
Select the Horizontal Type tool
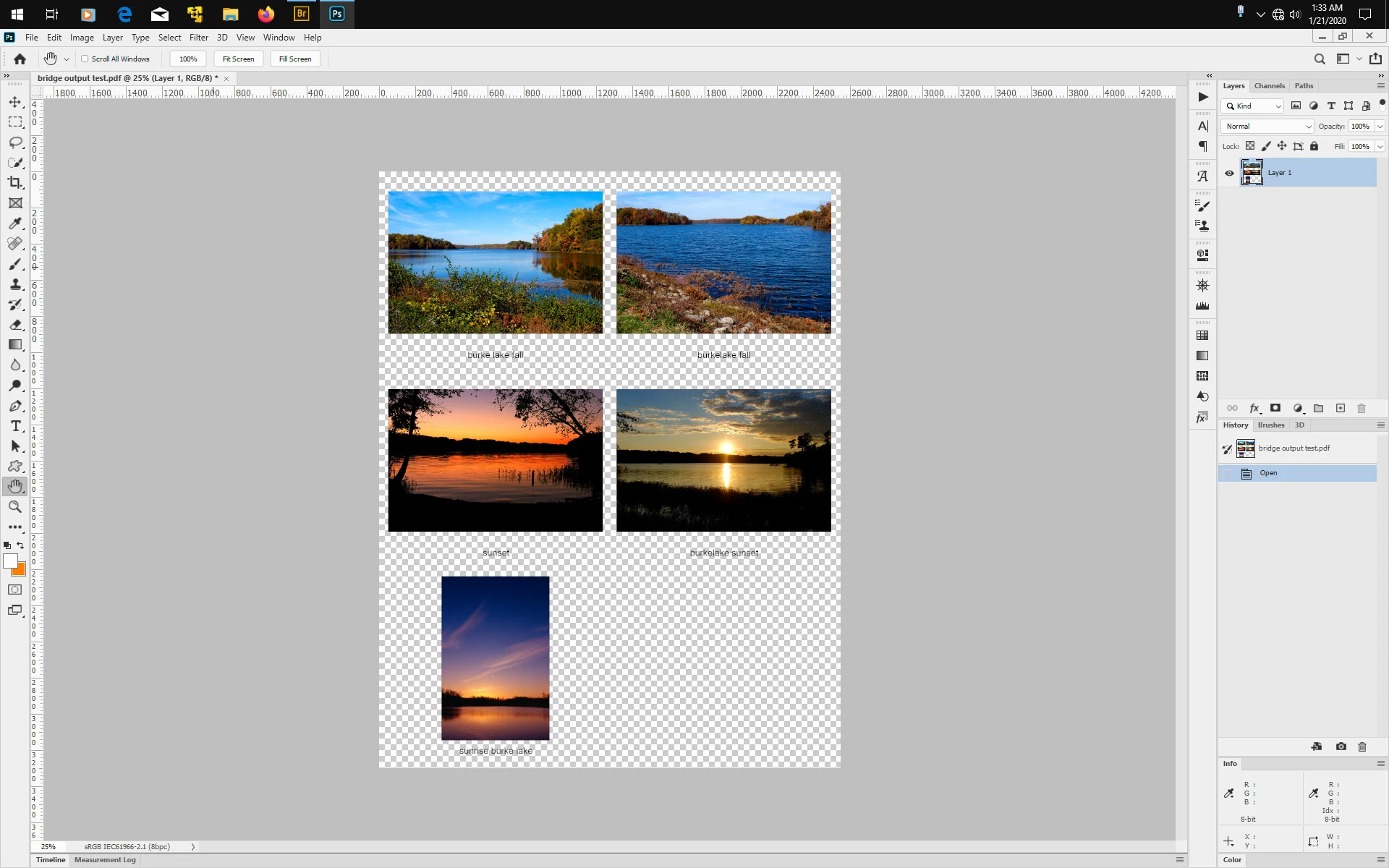coord(15,426)
